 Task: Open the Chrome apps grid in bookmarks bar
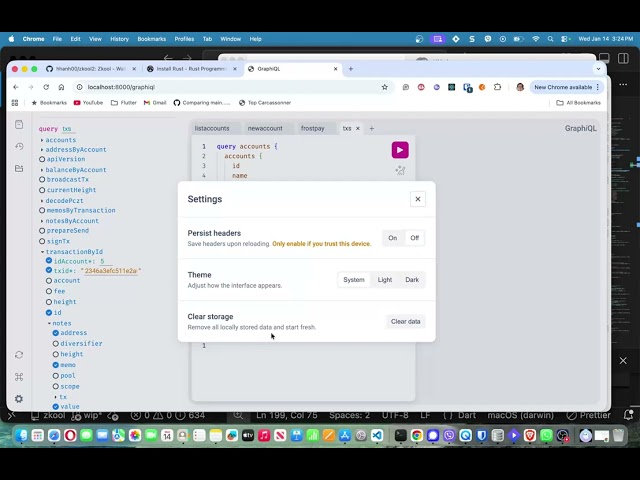[15, 103]
